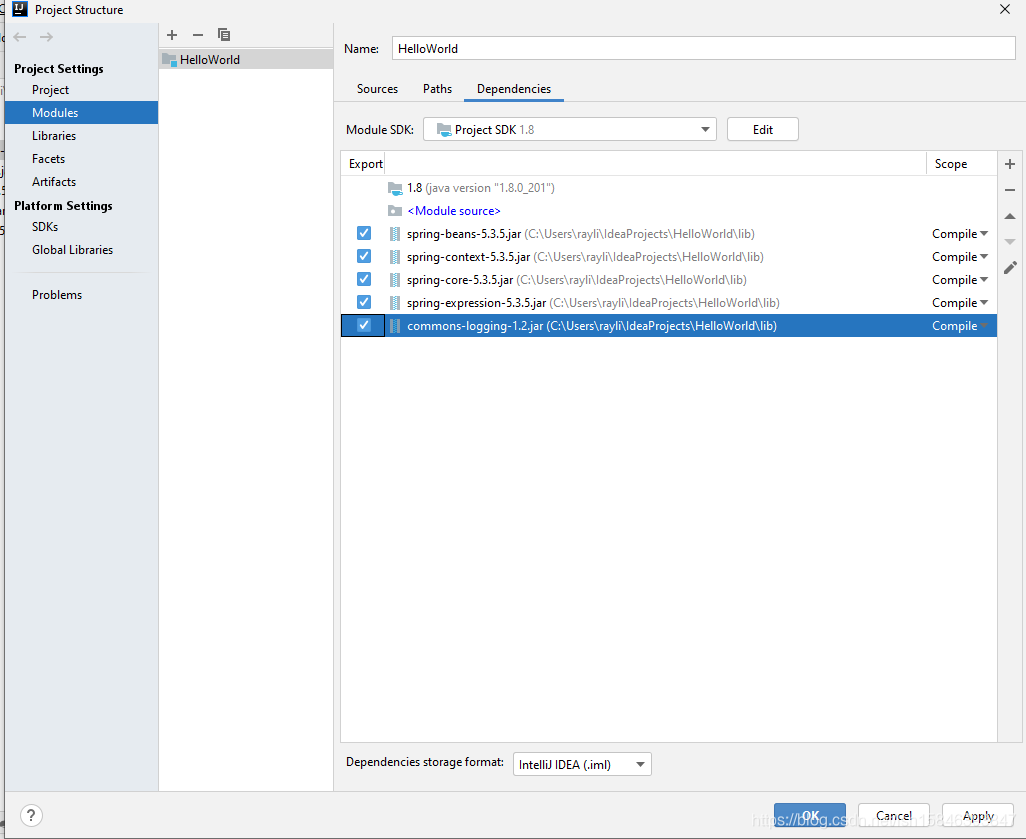Uncheck export for spring-beans-5.3.5.jar
This screenshot has width=1026, height=839.
click(364, 233)
